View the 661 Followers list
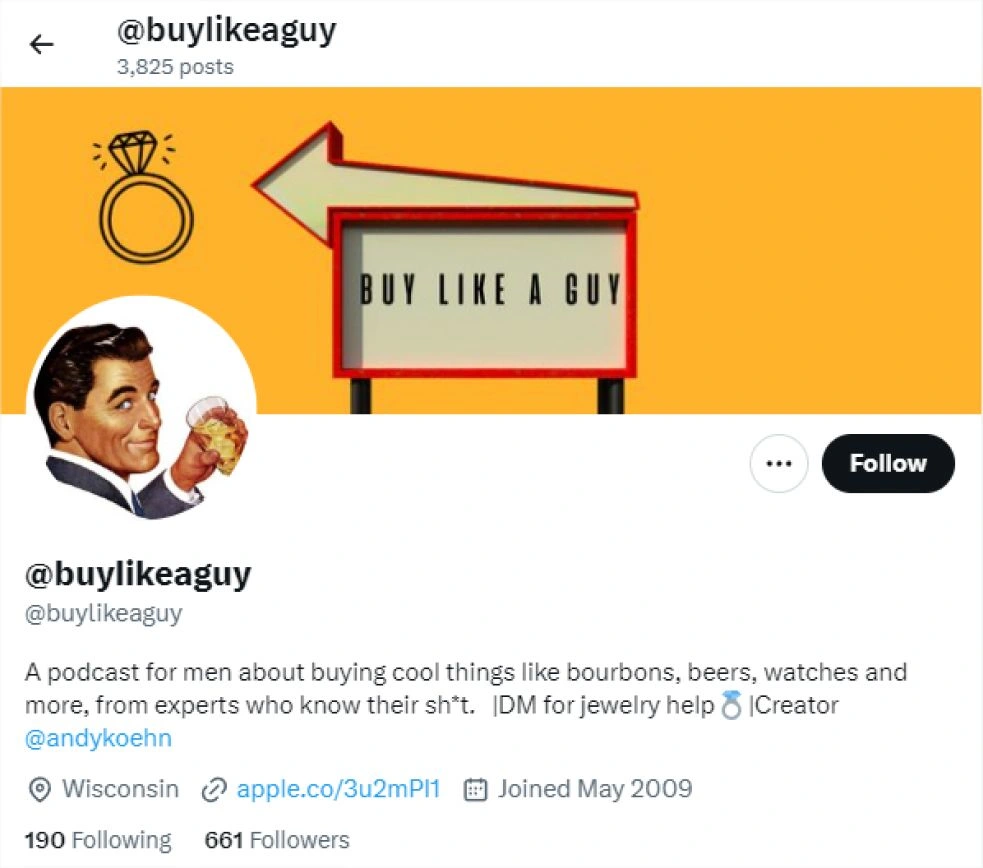 tap(276, 840)
